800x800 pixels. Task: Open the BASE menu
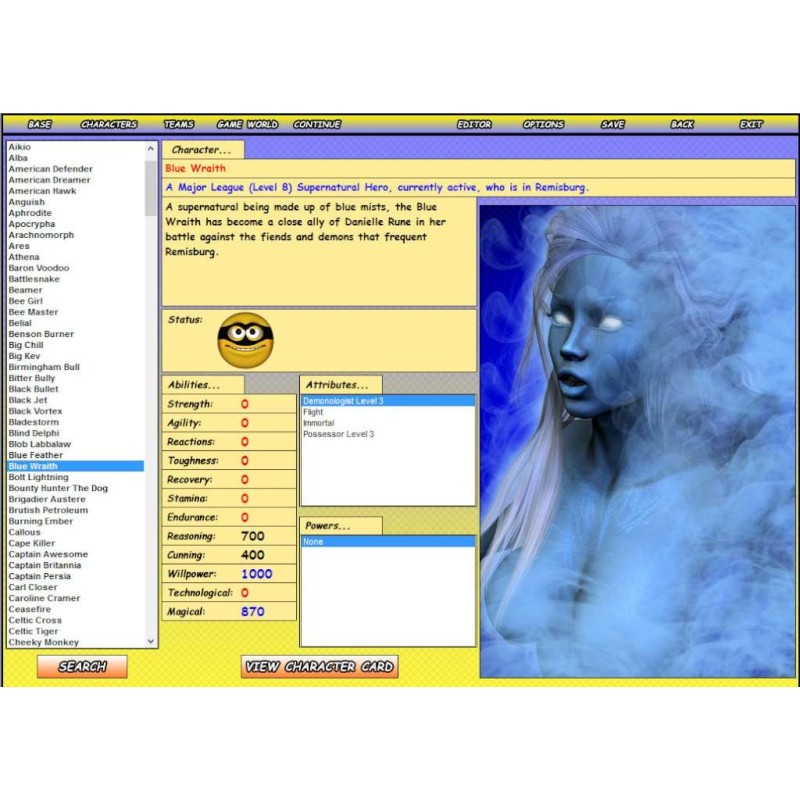(x=39, y=124)
